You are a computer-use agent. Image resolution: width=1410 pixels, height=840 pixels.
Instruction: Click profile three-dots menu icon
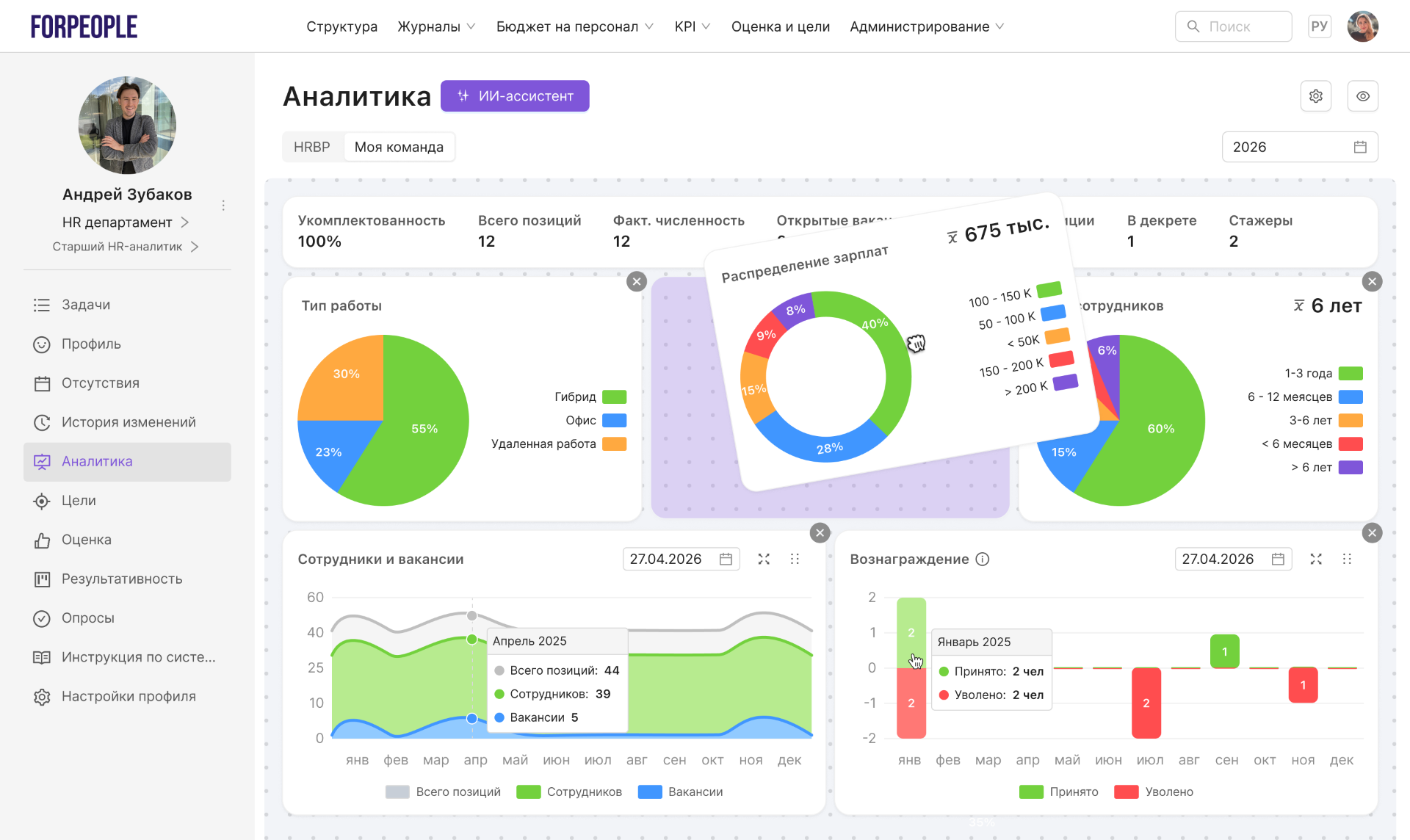click(x=223, y=206)
